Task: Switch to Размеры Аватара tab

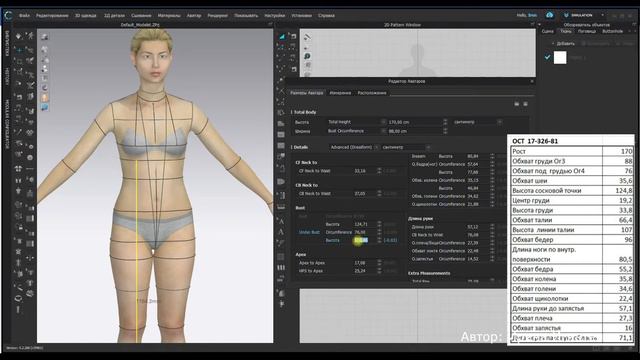Action: coord(307,93)
